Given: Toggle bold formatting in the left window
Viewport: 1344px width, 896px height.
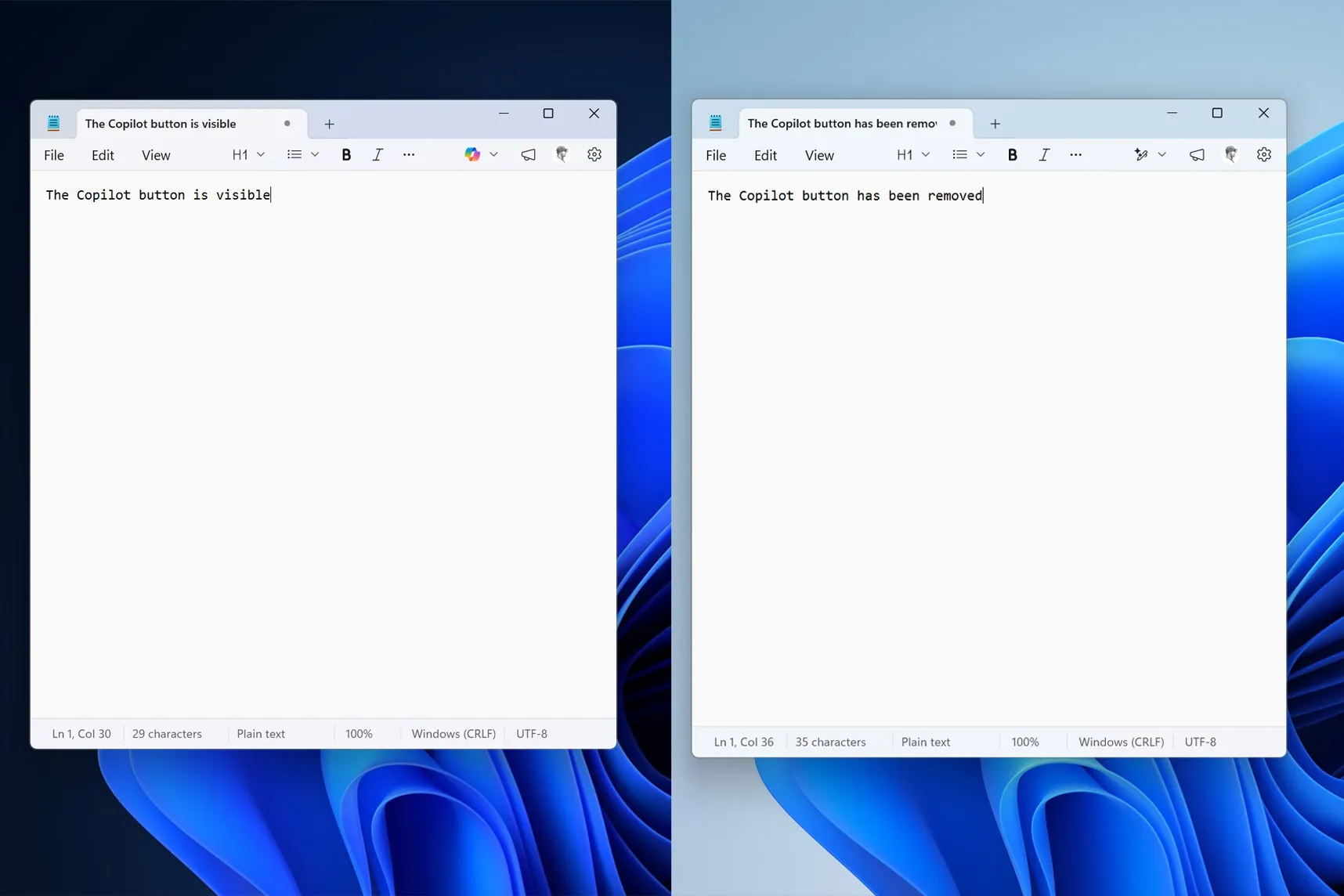Looking at the screenshot, I should click(346, 154).
